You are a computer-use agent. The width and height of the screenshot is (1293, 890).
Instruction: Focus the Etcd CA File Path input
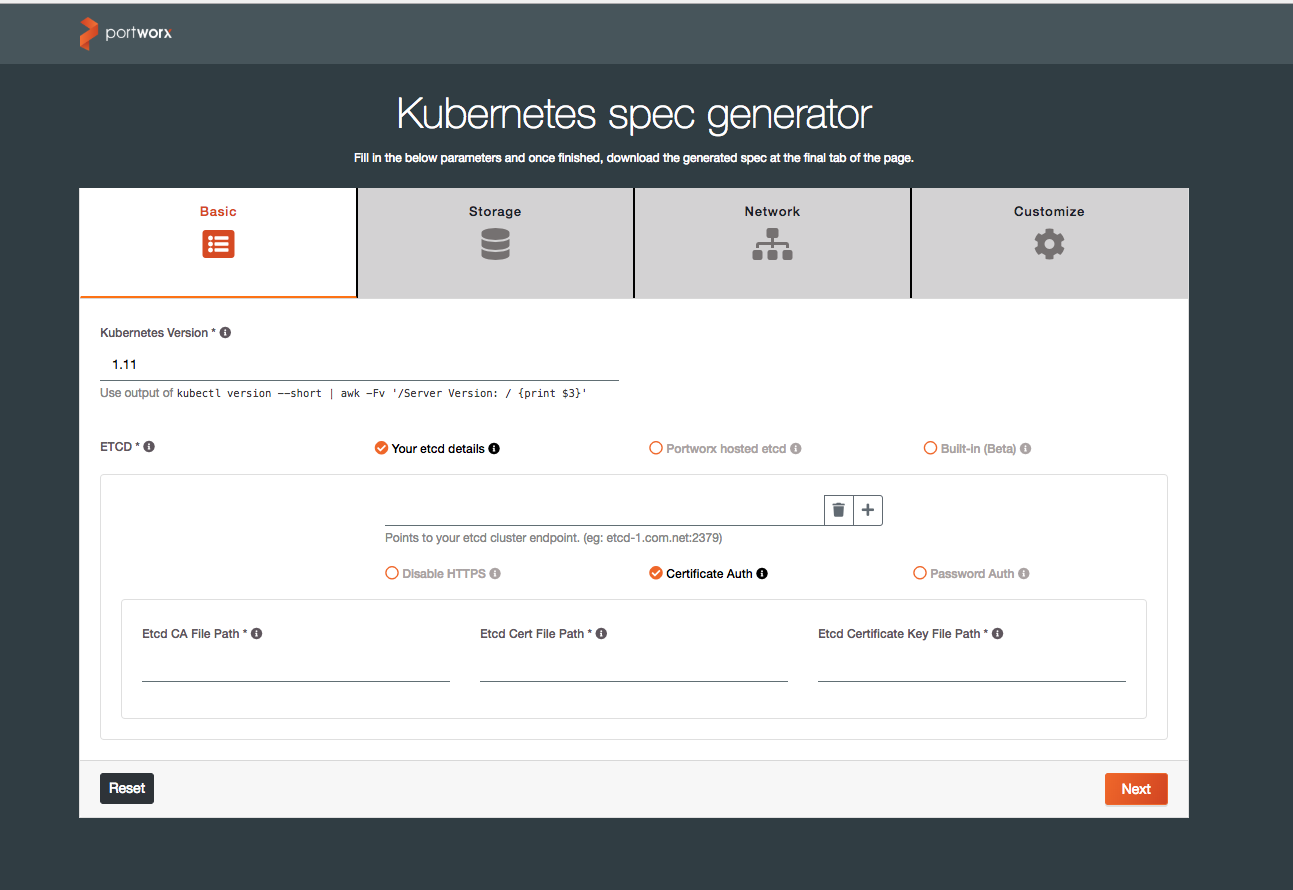[x=296, y=667]
